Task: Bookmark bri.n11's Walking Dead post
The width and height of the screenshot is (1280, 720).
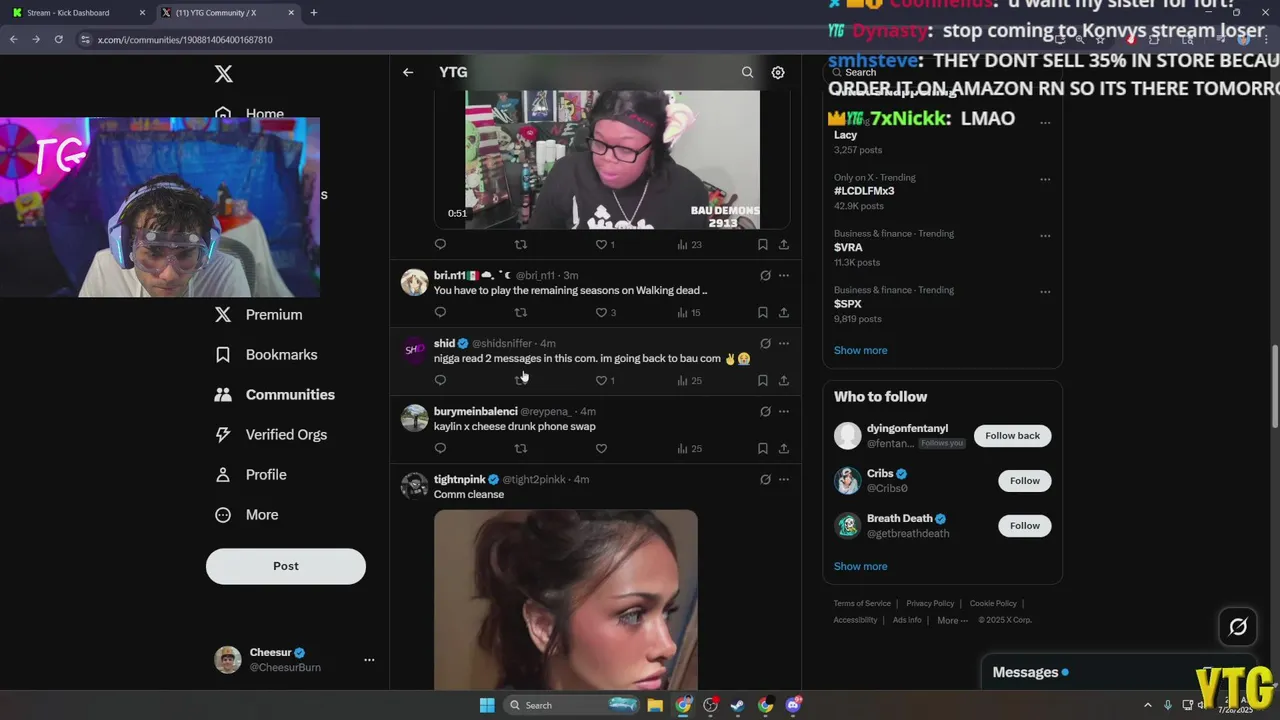Action: pos(762,312)
